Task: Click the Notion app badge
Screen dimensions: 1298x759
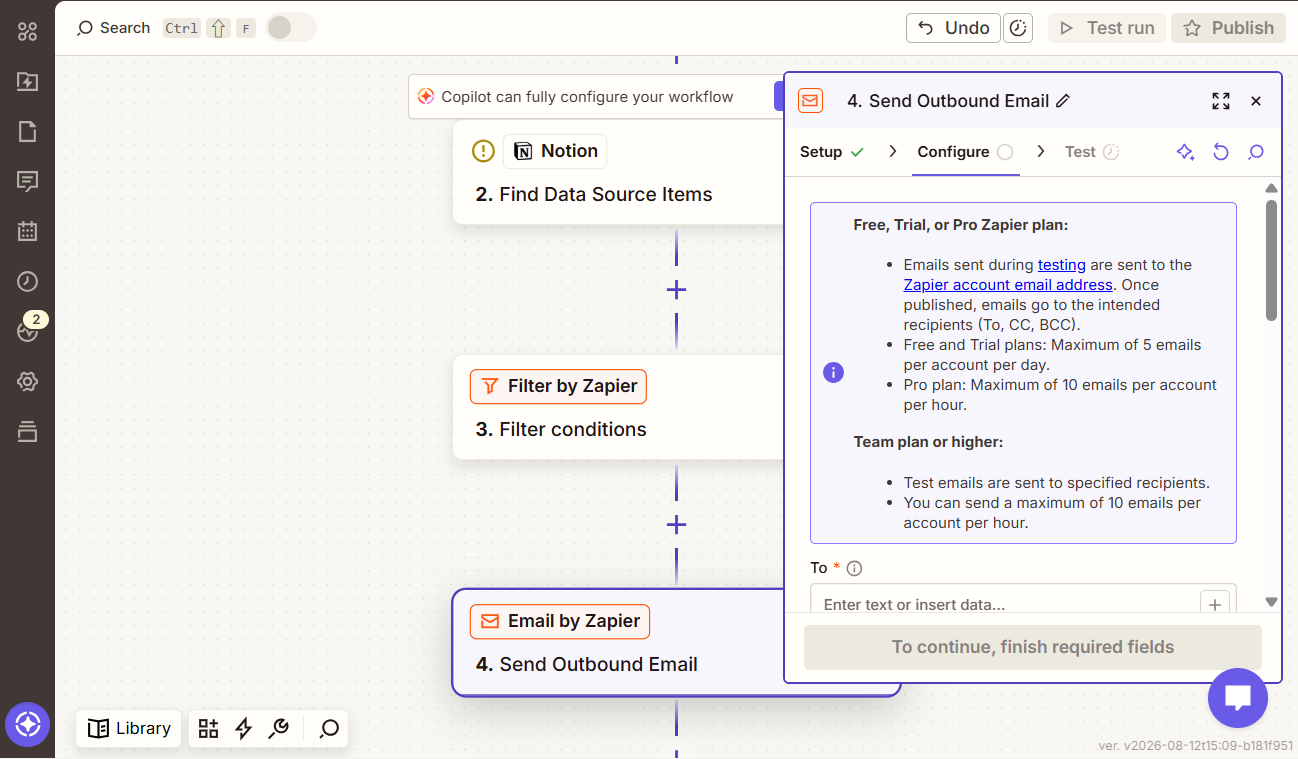Action: (x=555, y=151)
